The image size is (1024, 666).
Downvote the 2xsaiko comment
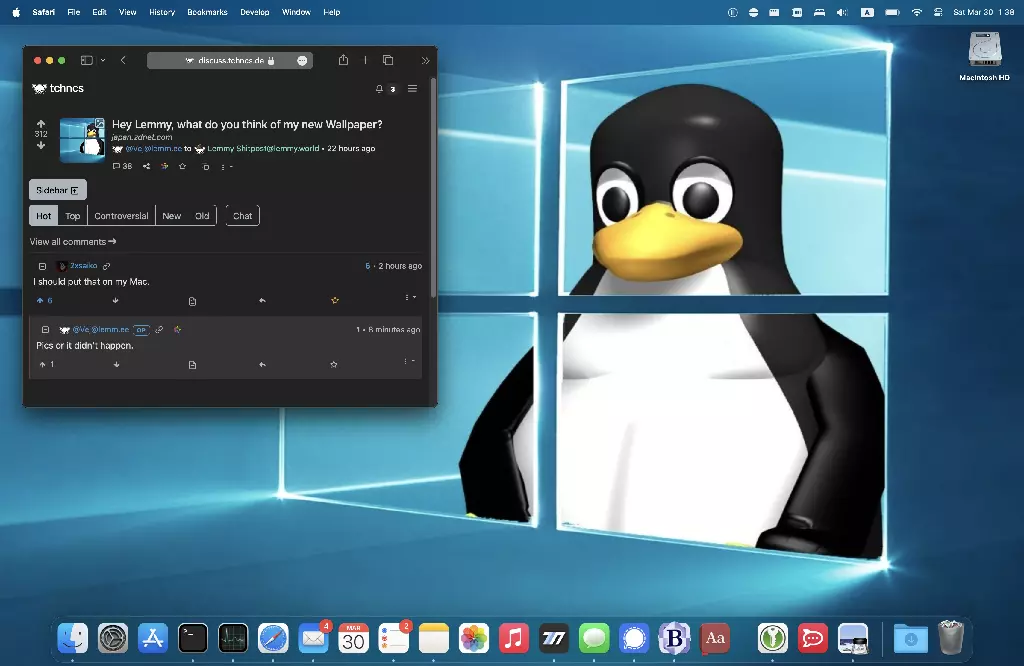tap(116, 300)
